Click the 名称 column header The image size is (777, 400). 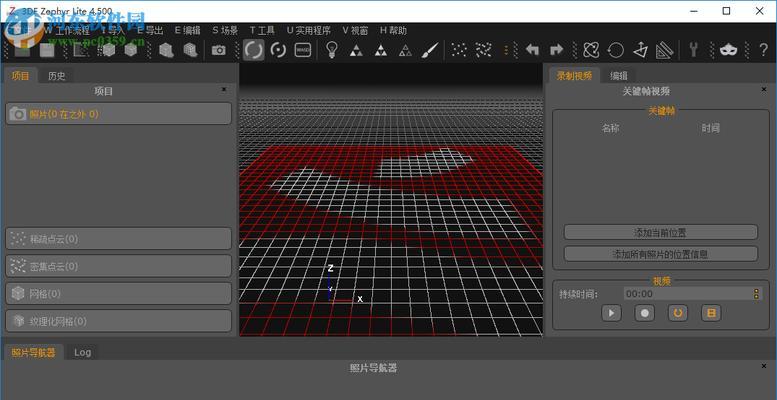(610, 128)
